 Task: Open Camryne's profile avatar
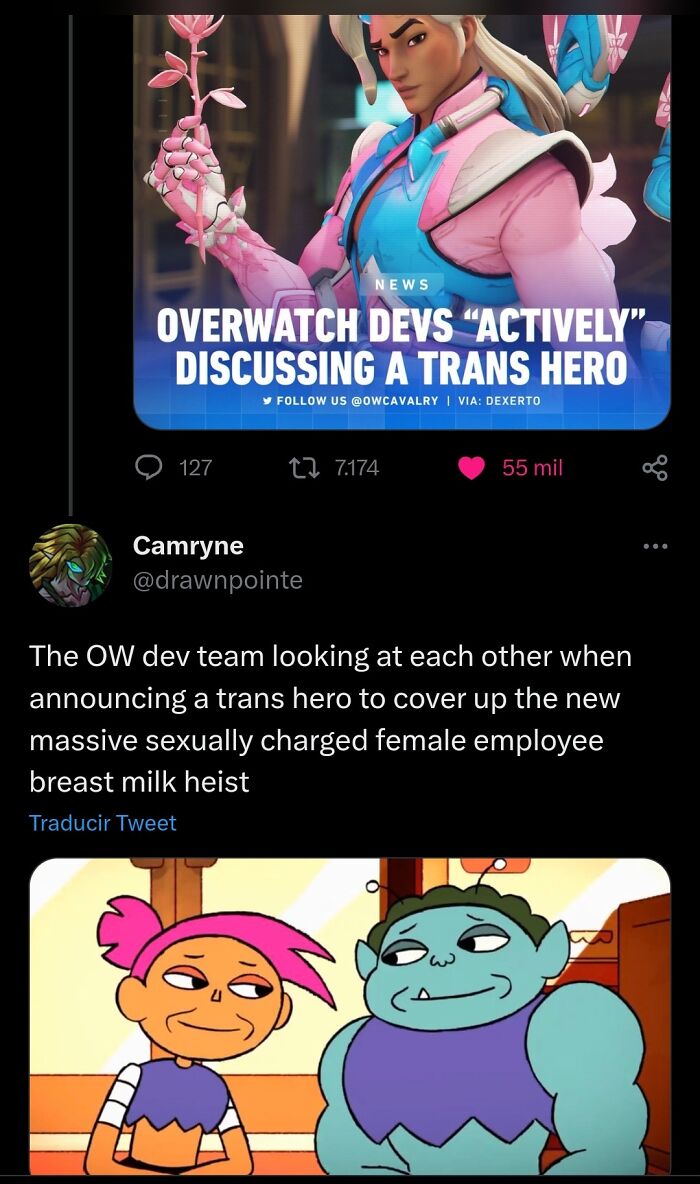coord(70,565)
